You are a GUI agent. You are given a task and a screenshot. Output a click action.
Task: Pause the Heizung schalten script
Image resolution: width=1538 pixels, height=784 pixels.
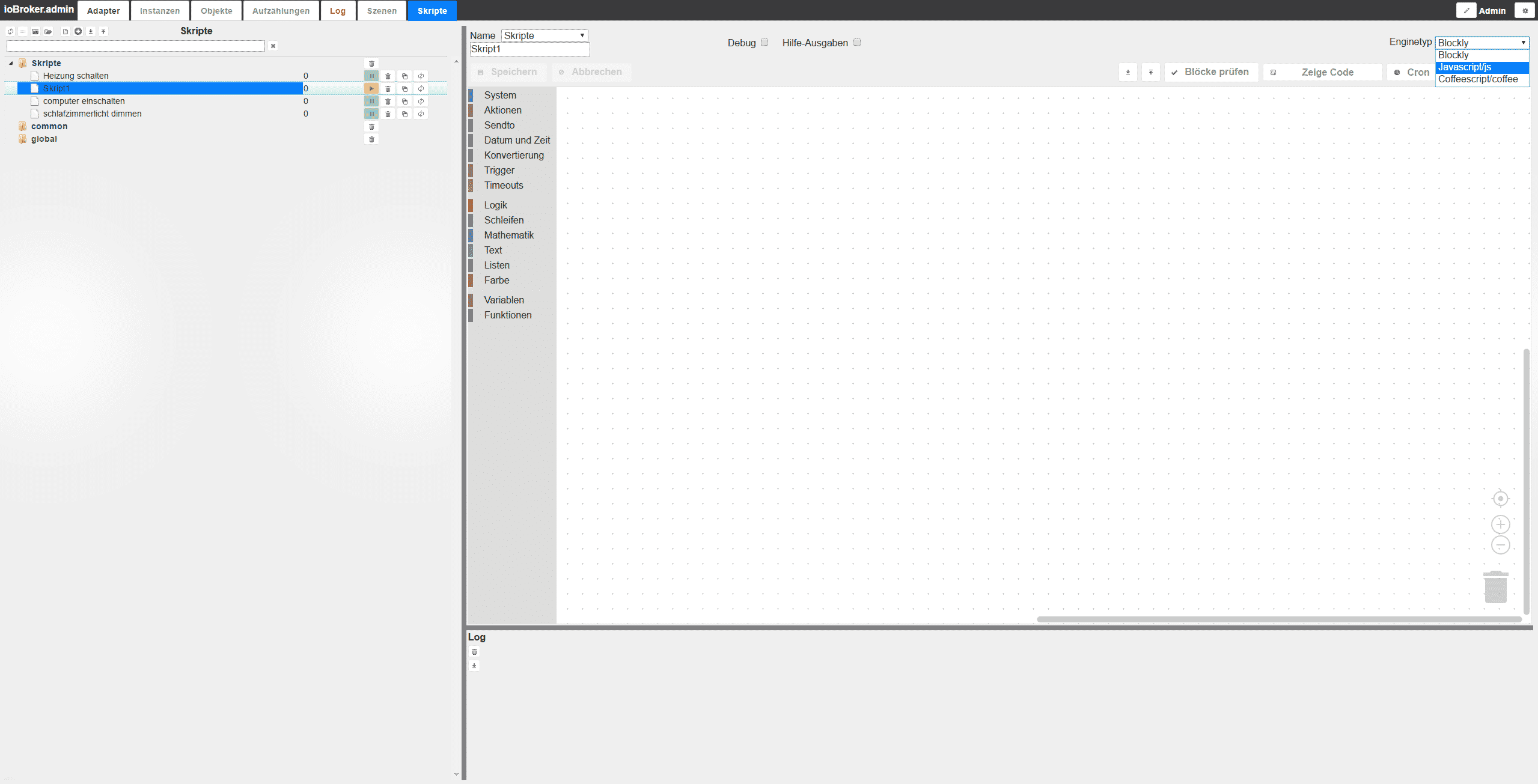coord(371,76)
